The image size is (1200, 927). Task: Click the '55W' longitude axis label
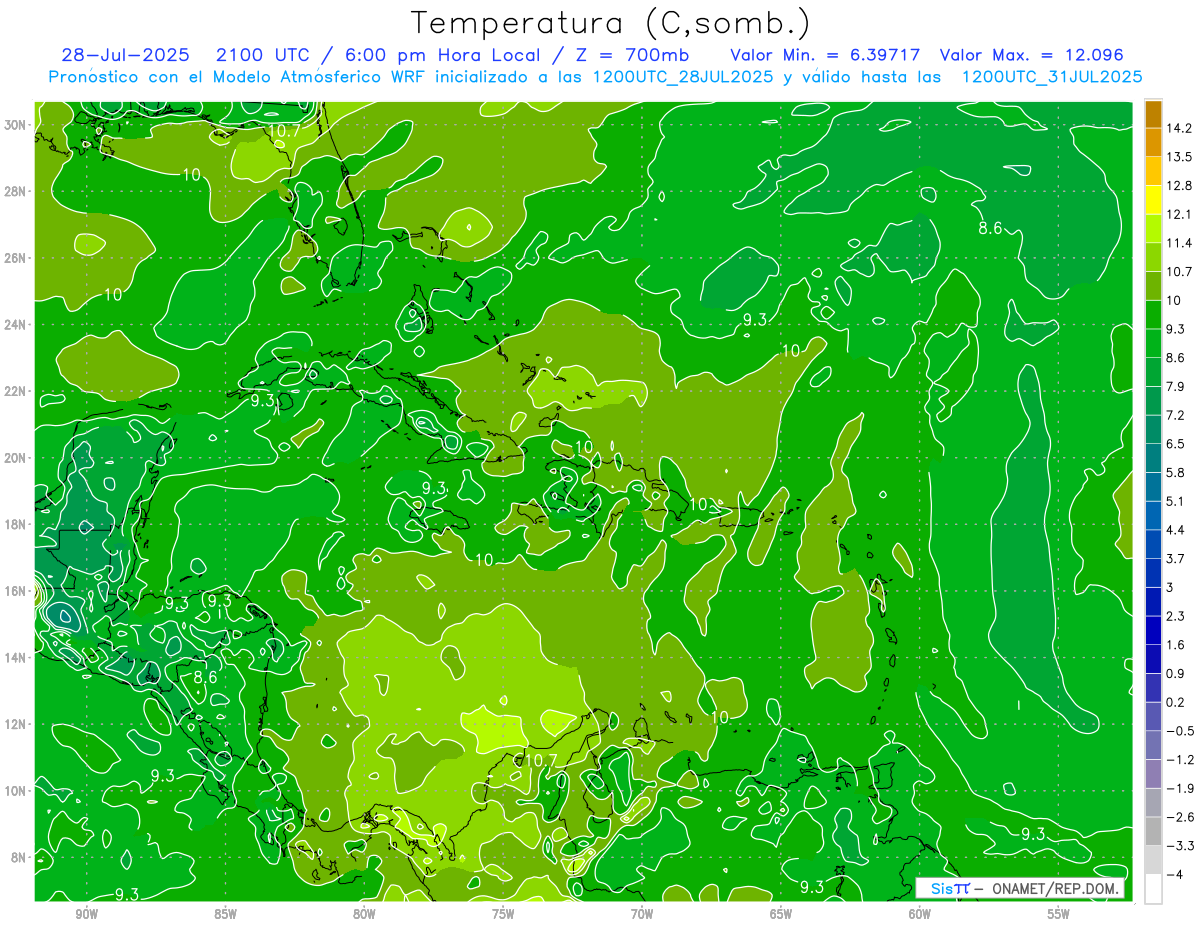1059,915
